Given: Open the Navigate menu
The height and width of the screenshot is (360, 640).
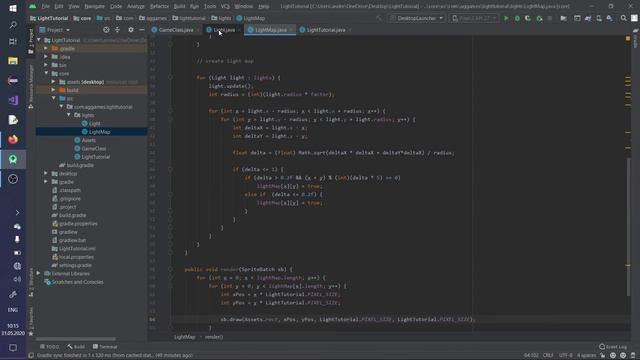Looking at the screenshot, I should click(94, 6).
